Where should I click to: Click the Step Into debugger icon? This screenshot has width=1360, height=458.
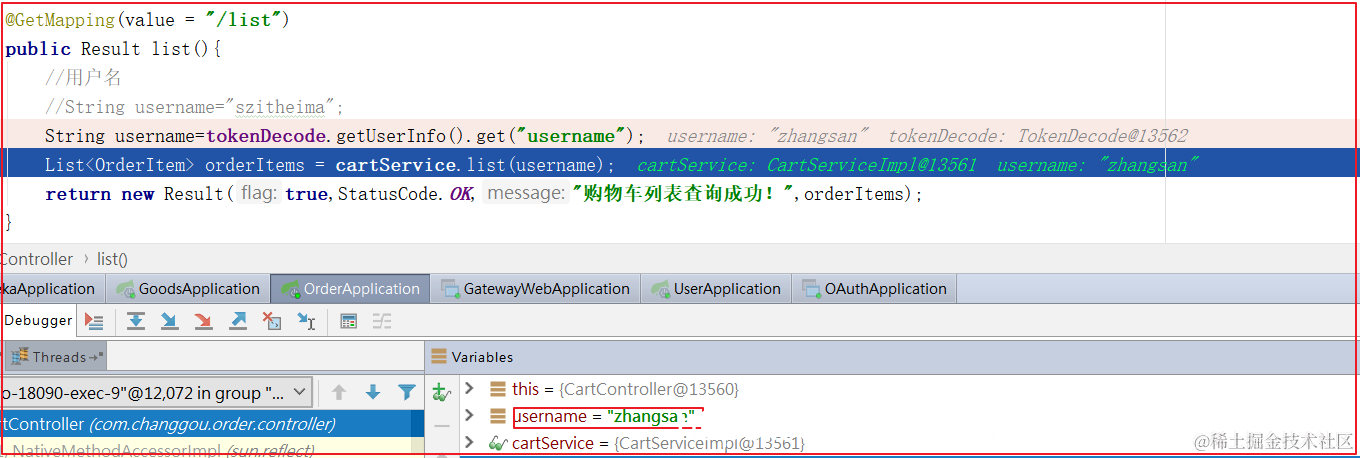point(170,321)
